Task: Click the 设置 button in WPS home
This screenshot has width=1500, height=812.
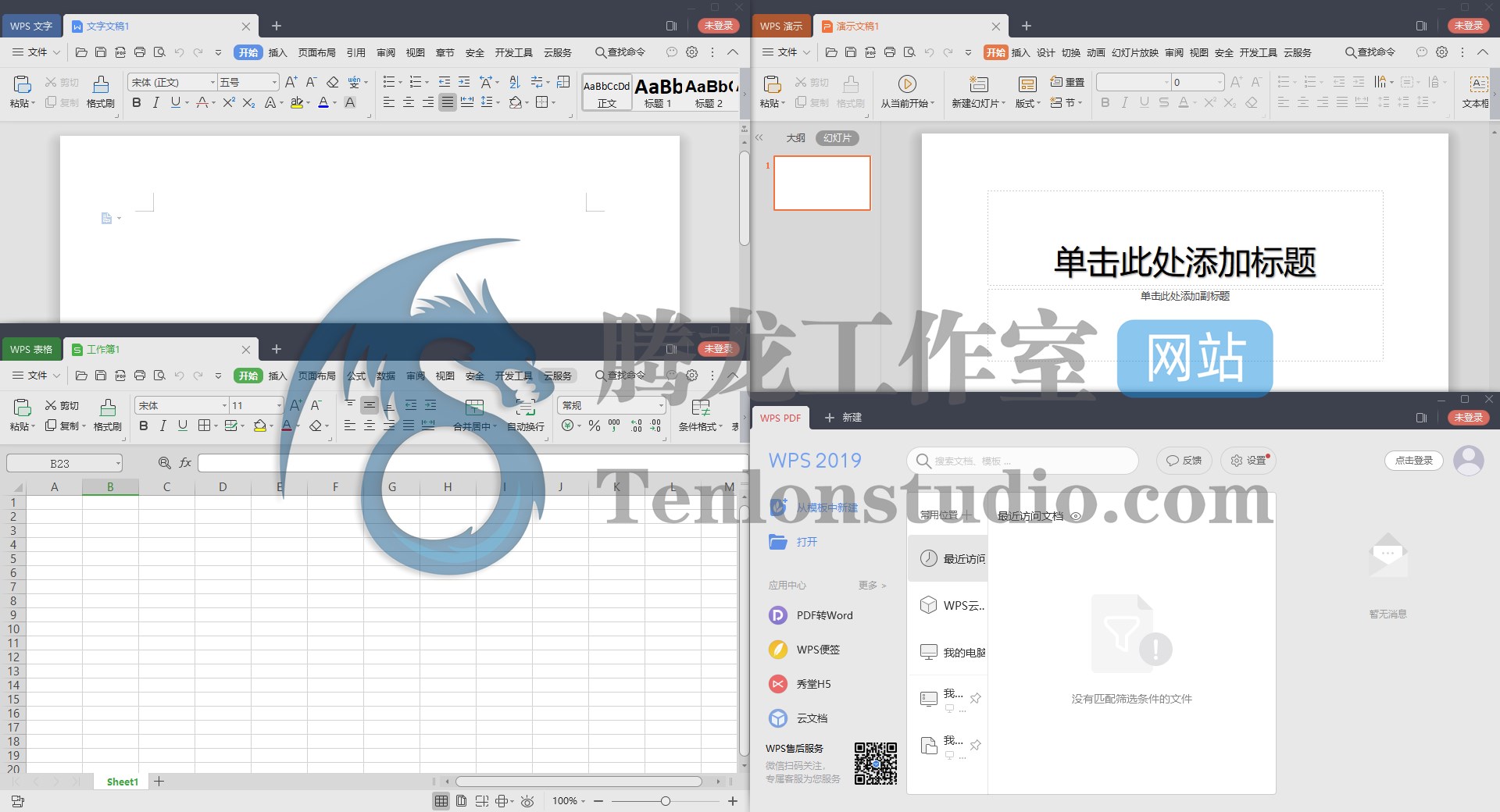Action: 1248,461
